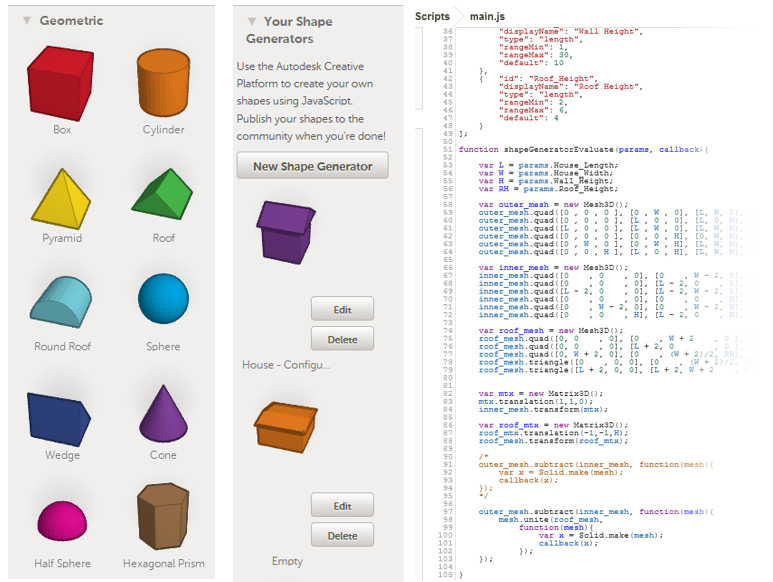Delete the Empty shape generator
773x582 pixels.
[342, 535]
